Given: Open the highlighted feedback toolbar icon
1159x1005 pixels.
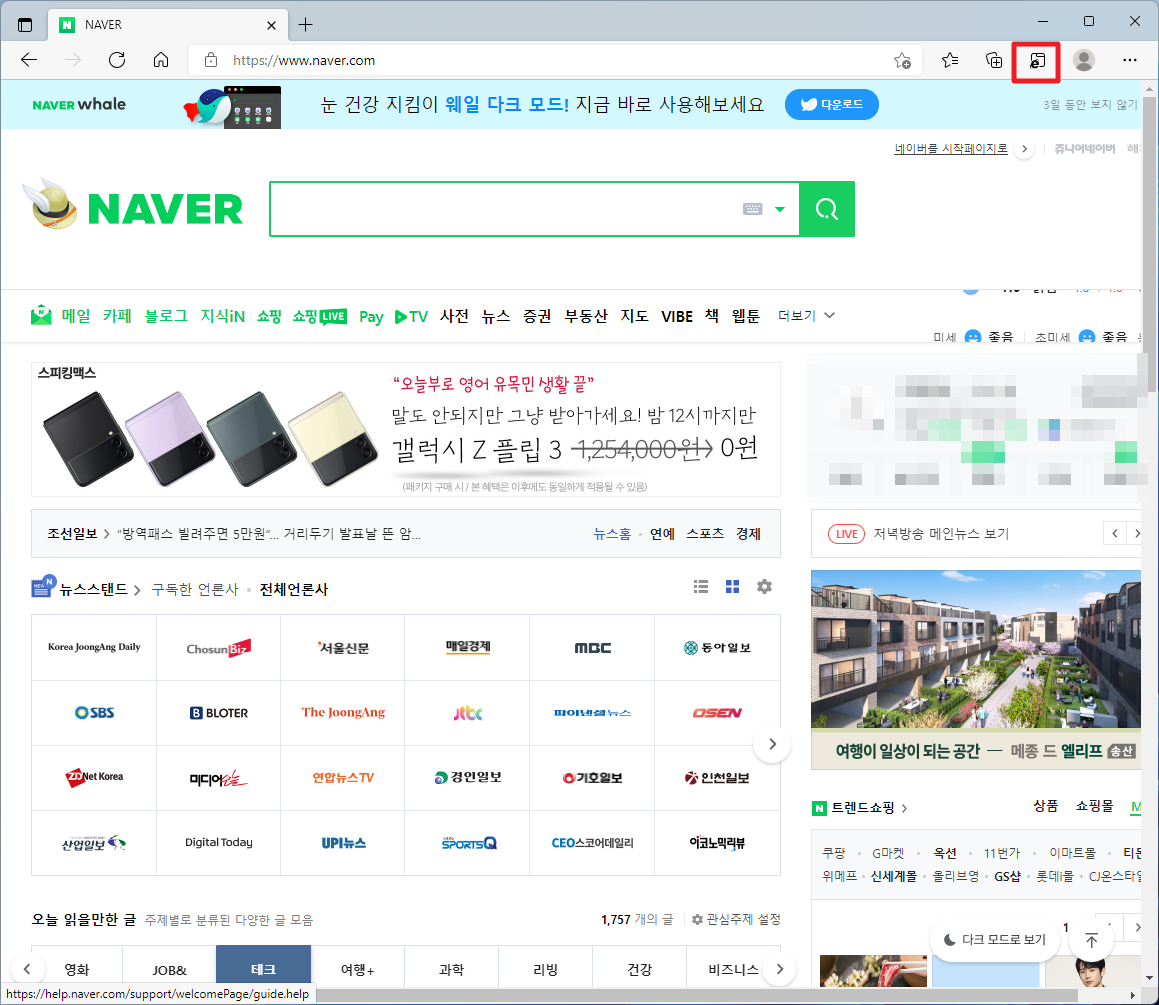Looking at the screenshot, I should coord(1037,61).
